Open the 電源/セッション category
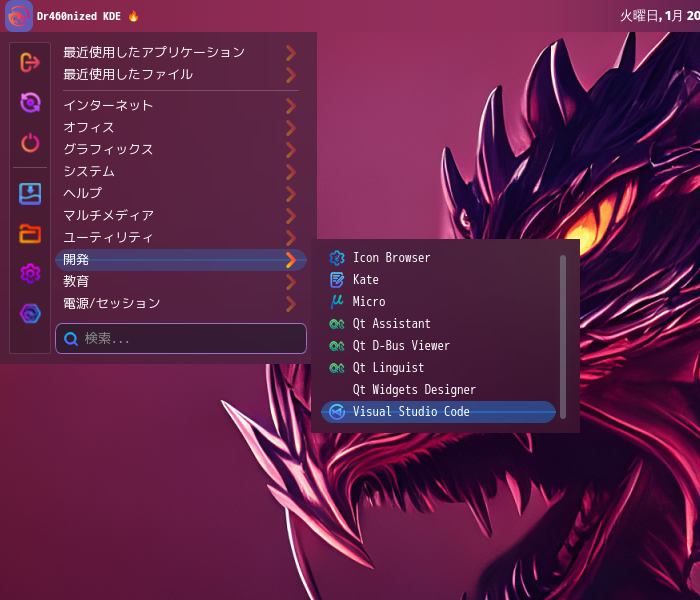This screenshot has width=700, height=600. pos(181,304)
